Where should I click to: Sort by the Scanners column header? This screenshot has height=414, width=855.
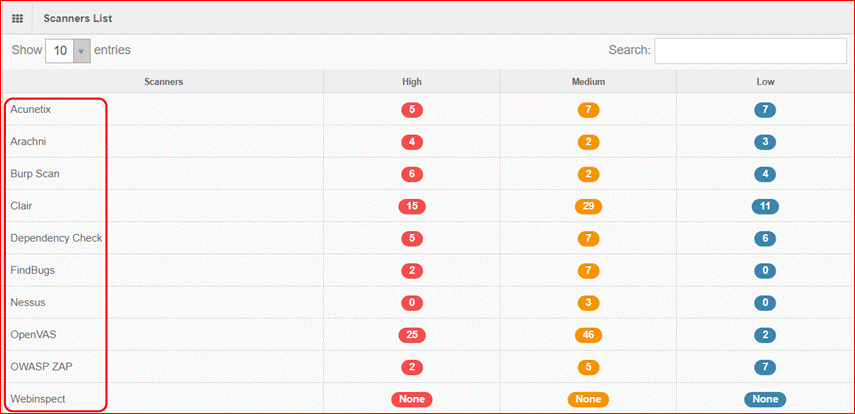pyautogui.click(x=164, y=82)
